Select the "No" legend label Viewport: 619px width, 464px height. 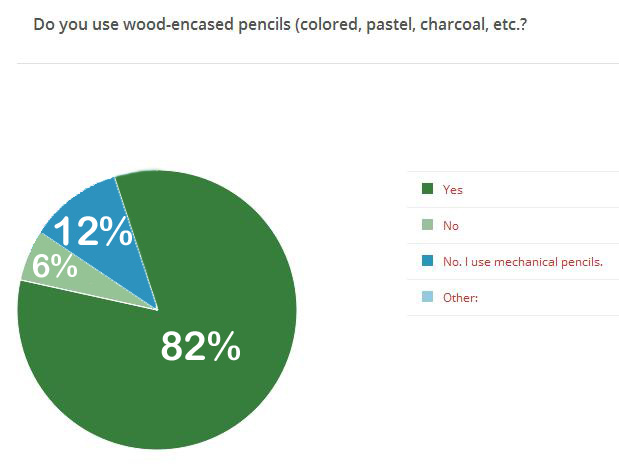click(451, 225)
